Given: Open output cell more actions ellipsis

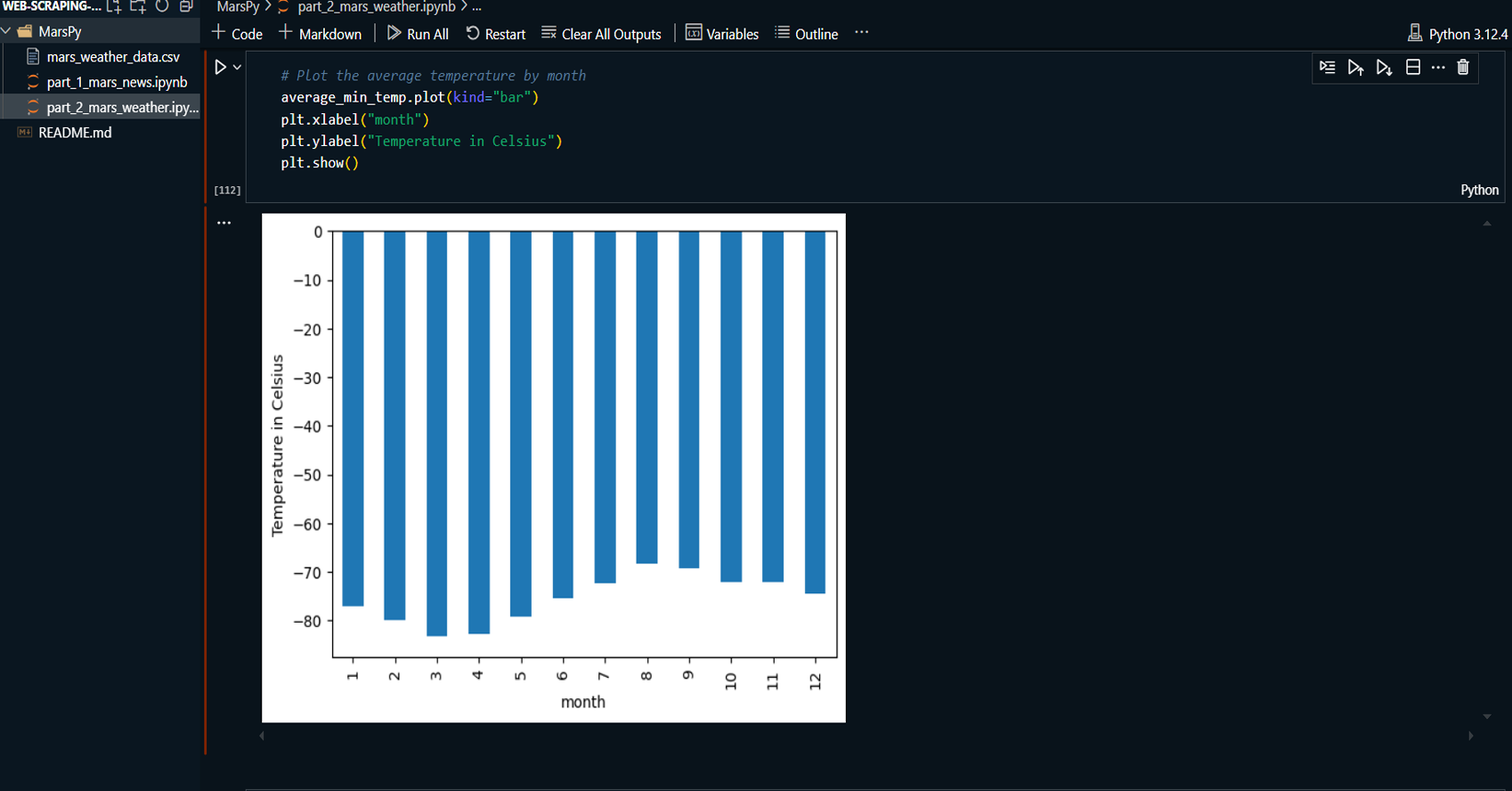Looking at the screenshot, I should 224,223.
